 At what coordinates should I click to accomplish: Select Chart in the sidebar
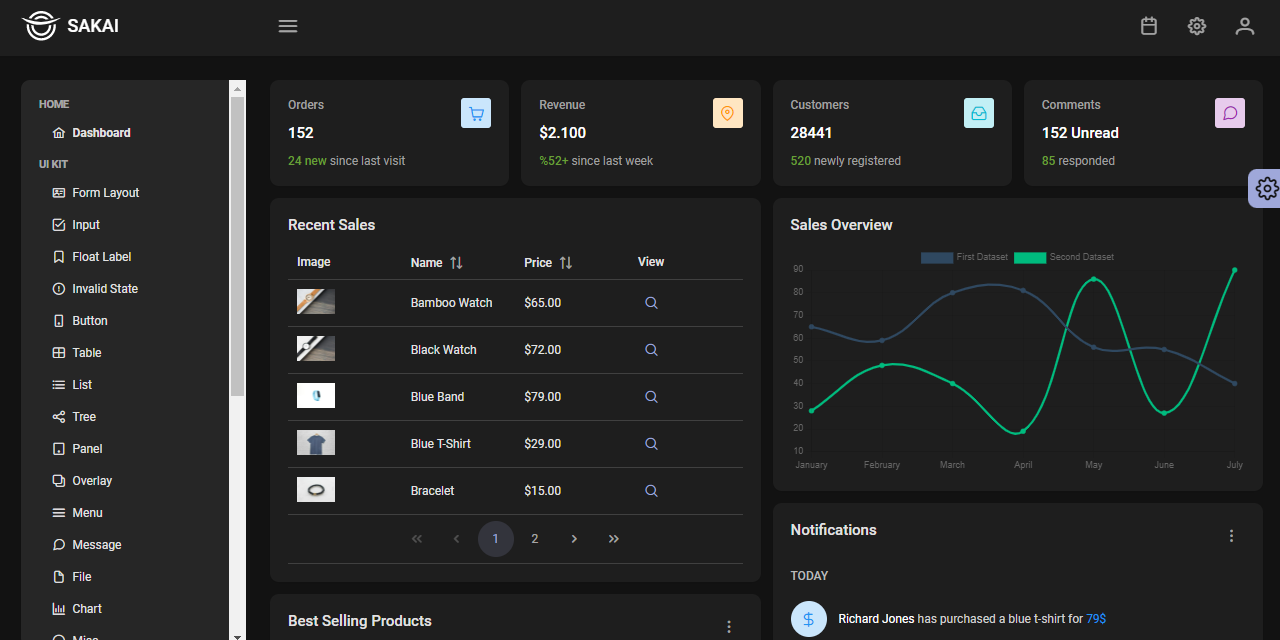[87, 608]
